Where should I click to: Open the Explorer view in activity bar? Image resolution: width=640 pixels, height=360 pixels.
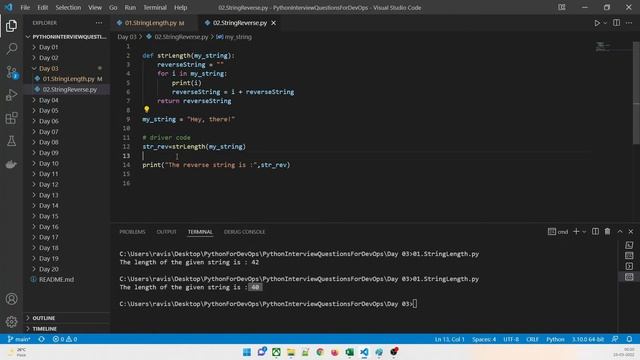coord(11,26)
